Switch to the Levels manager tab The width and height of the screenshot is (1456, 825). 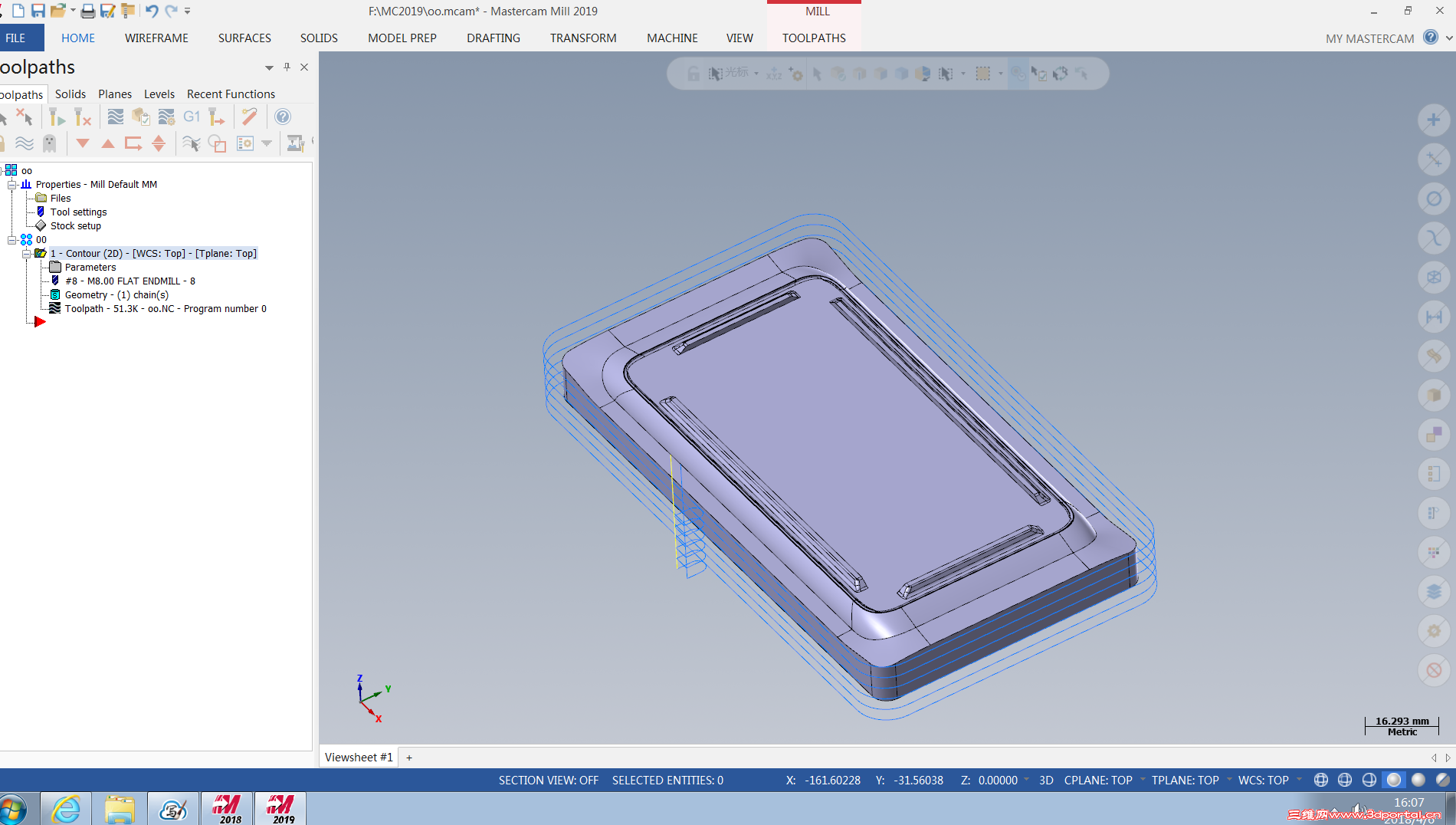pyautogui.click(x=159, y=94)
